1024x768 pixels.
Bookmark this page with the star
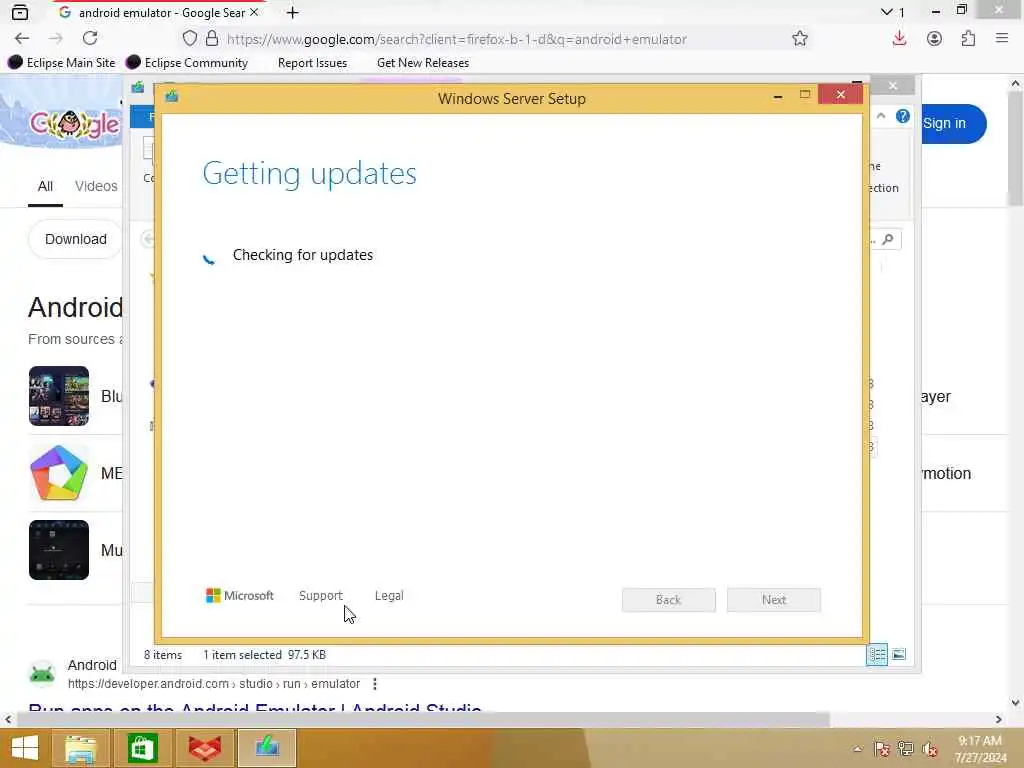800,39
